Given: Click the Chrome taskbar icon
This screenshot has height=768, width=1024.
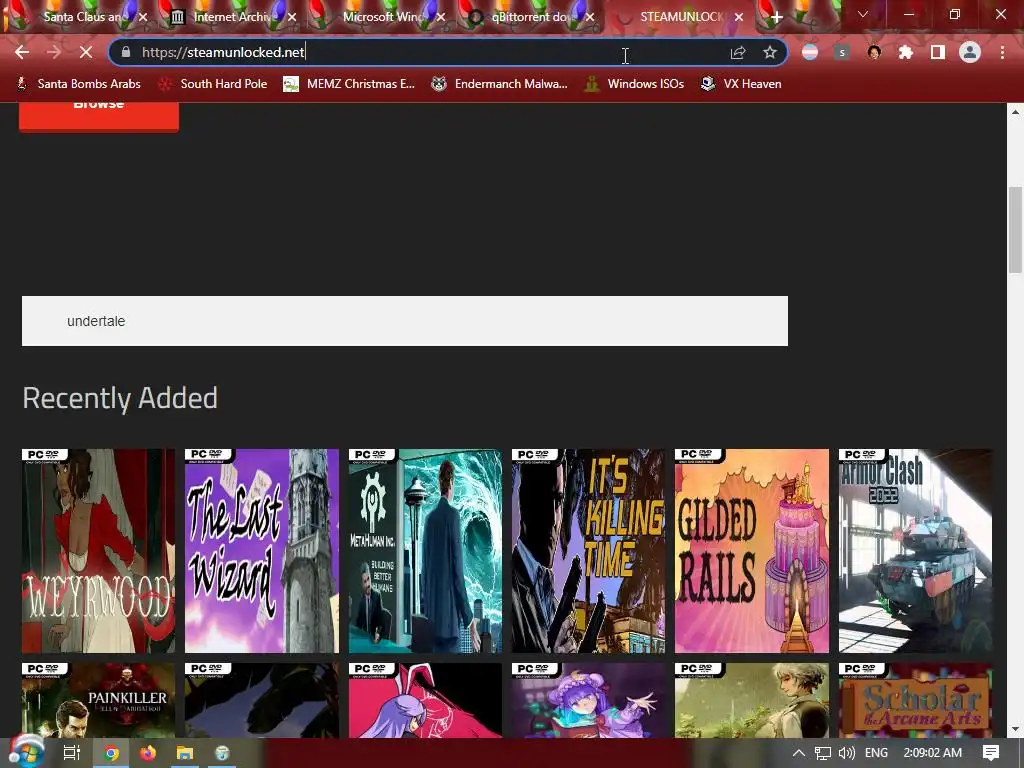Looking at the screenshot, I should point(111,753).
